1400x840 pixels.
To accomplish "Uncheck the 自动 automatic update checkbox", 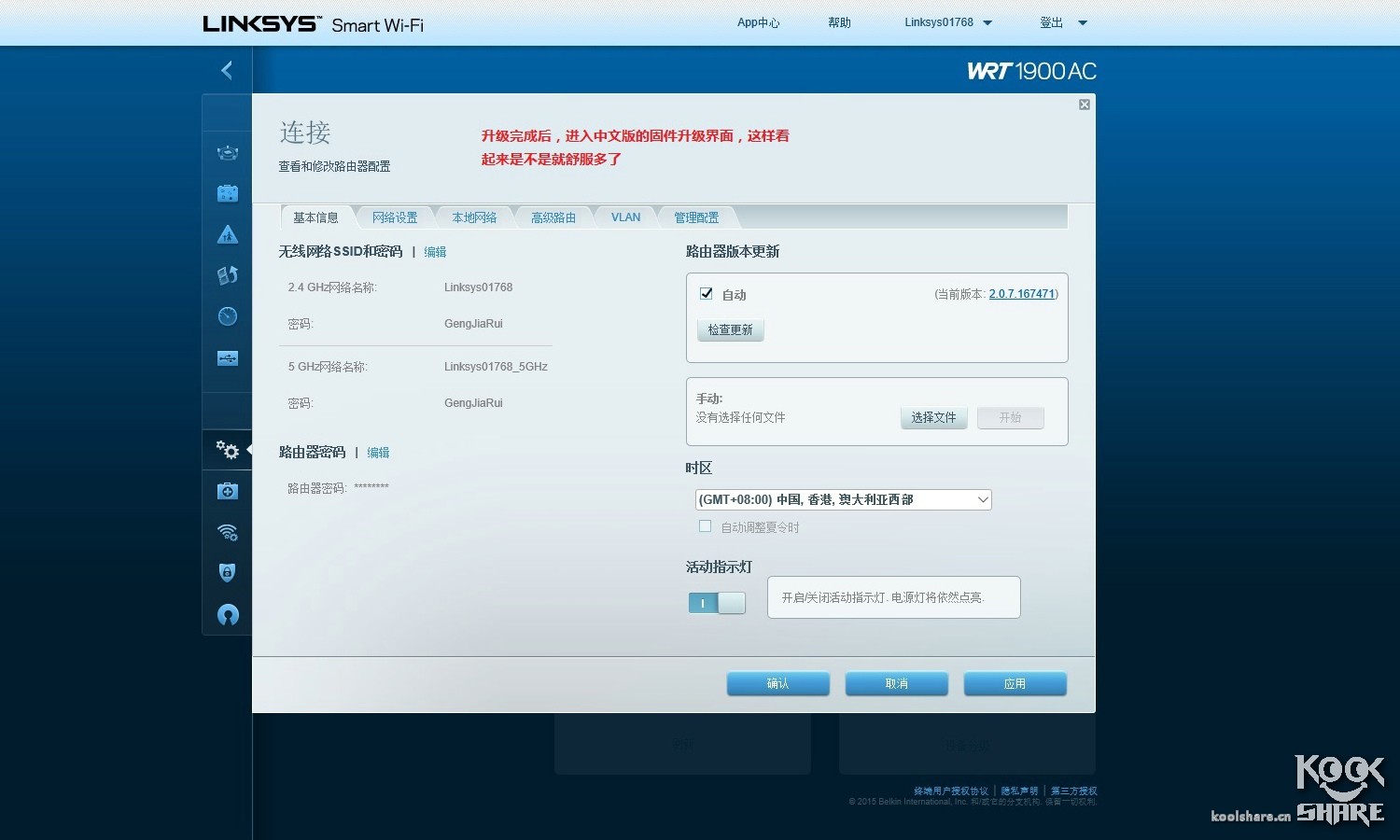I will [707, 293].
